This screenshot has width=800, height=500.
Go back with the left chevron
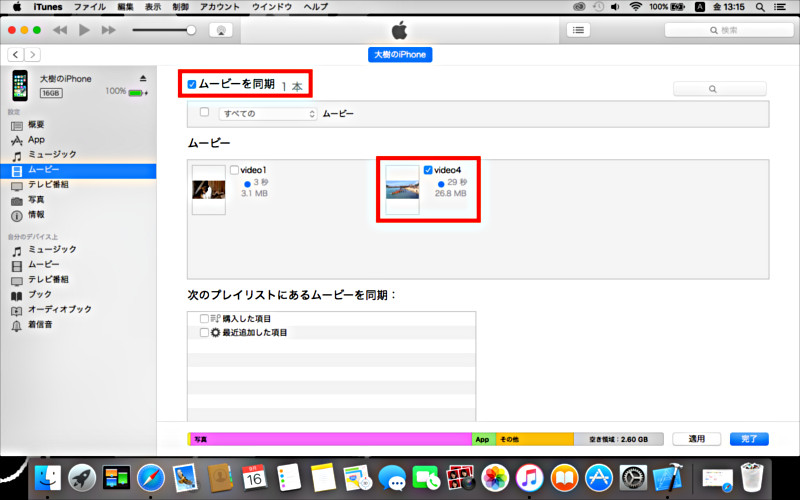click(x=16, y=55)
